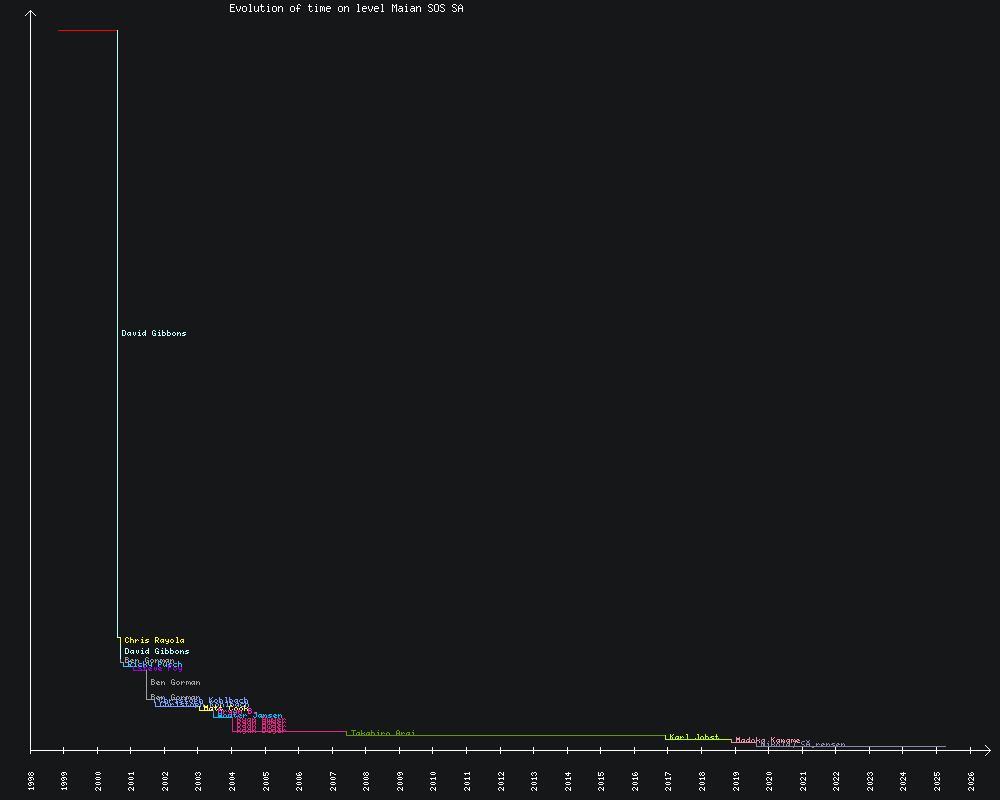This screenshot has height=800, width=1000.
Task: Click the gray Ben Gorman label standing alone
Action: click(175, 682)
